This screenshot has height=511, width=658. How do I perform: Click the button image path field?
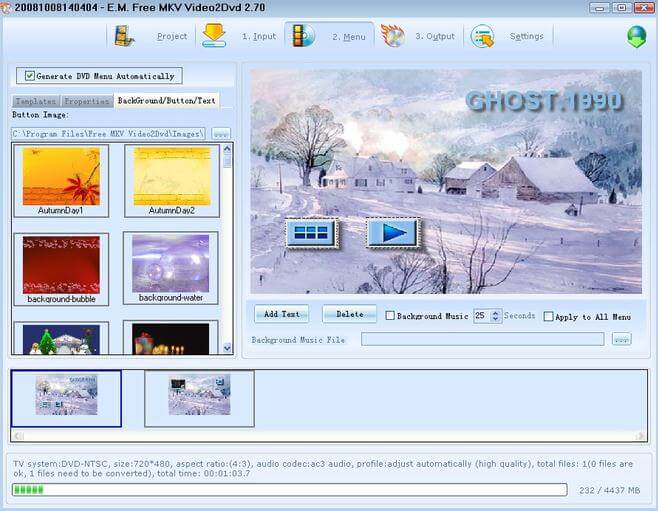click(108, 134)
